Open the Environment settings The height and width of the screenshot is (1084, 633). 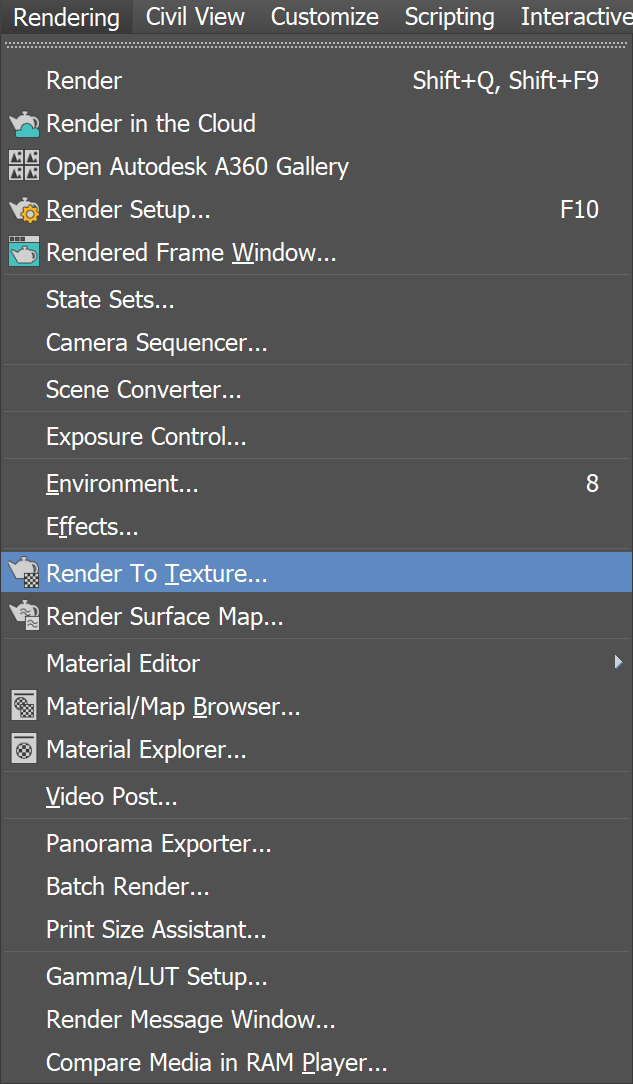(x=121, y=483)
